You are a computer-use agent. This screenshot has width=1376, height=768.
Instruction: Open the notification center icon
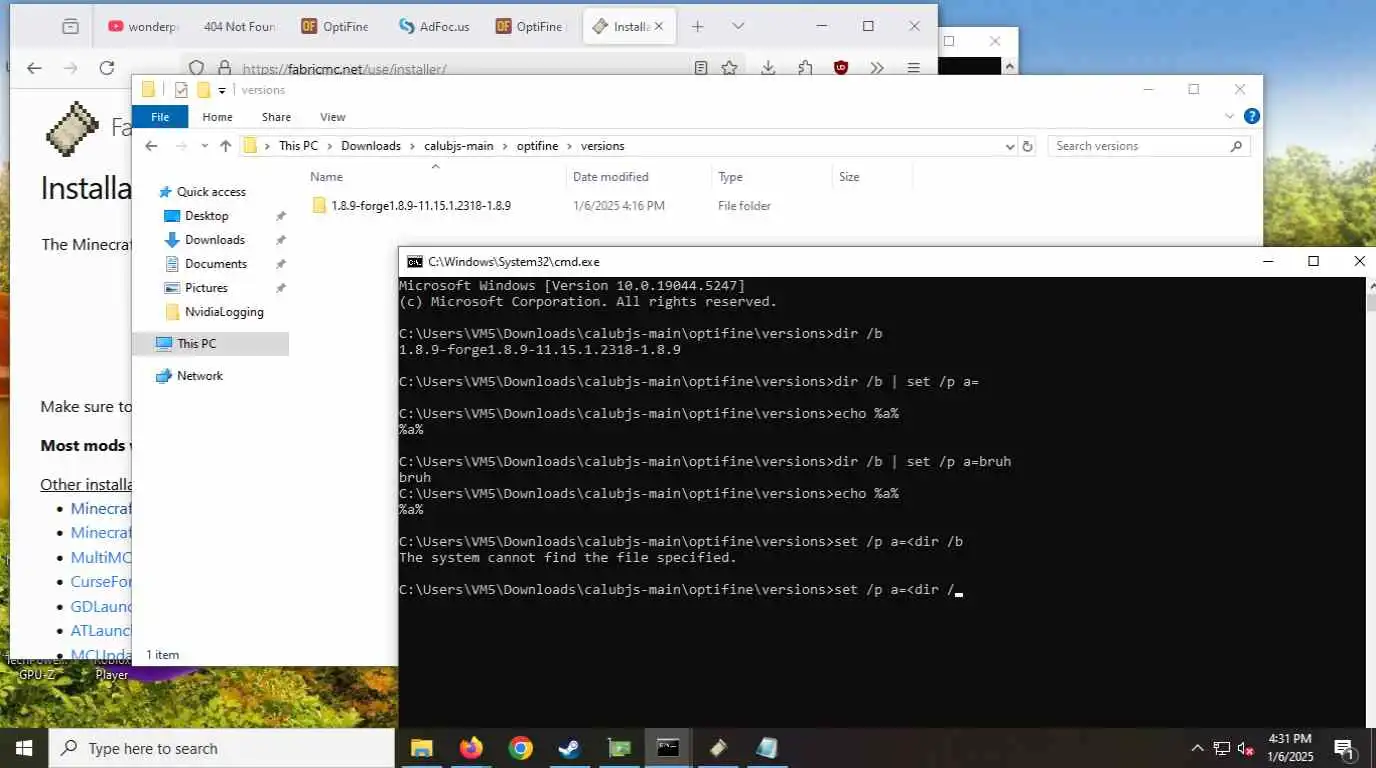(x=1344, y=748)
